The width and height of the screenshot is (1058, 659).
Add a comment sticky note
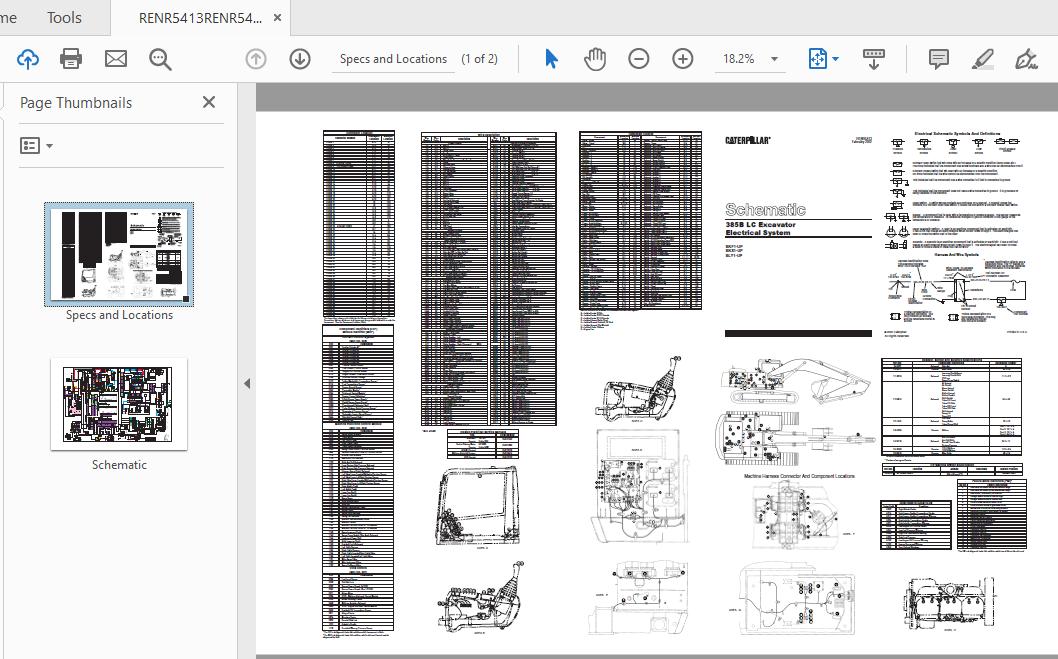(939, 59)
